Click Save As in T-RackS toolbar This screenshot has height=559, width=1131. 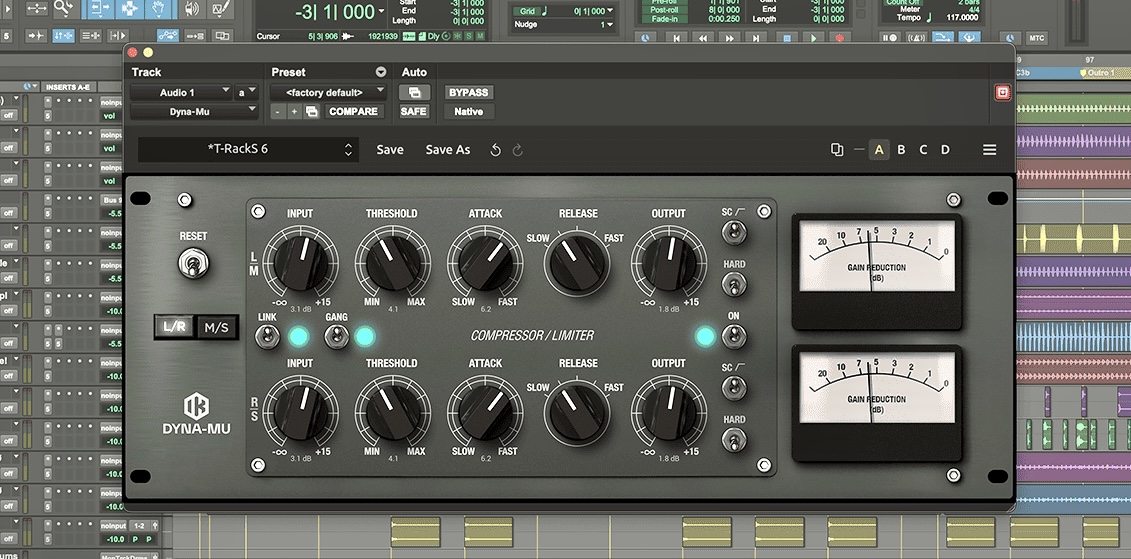click(x=448, y=150)
